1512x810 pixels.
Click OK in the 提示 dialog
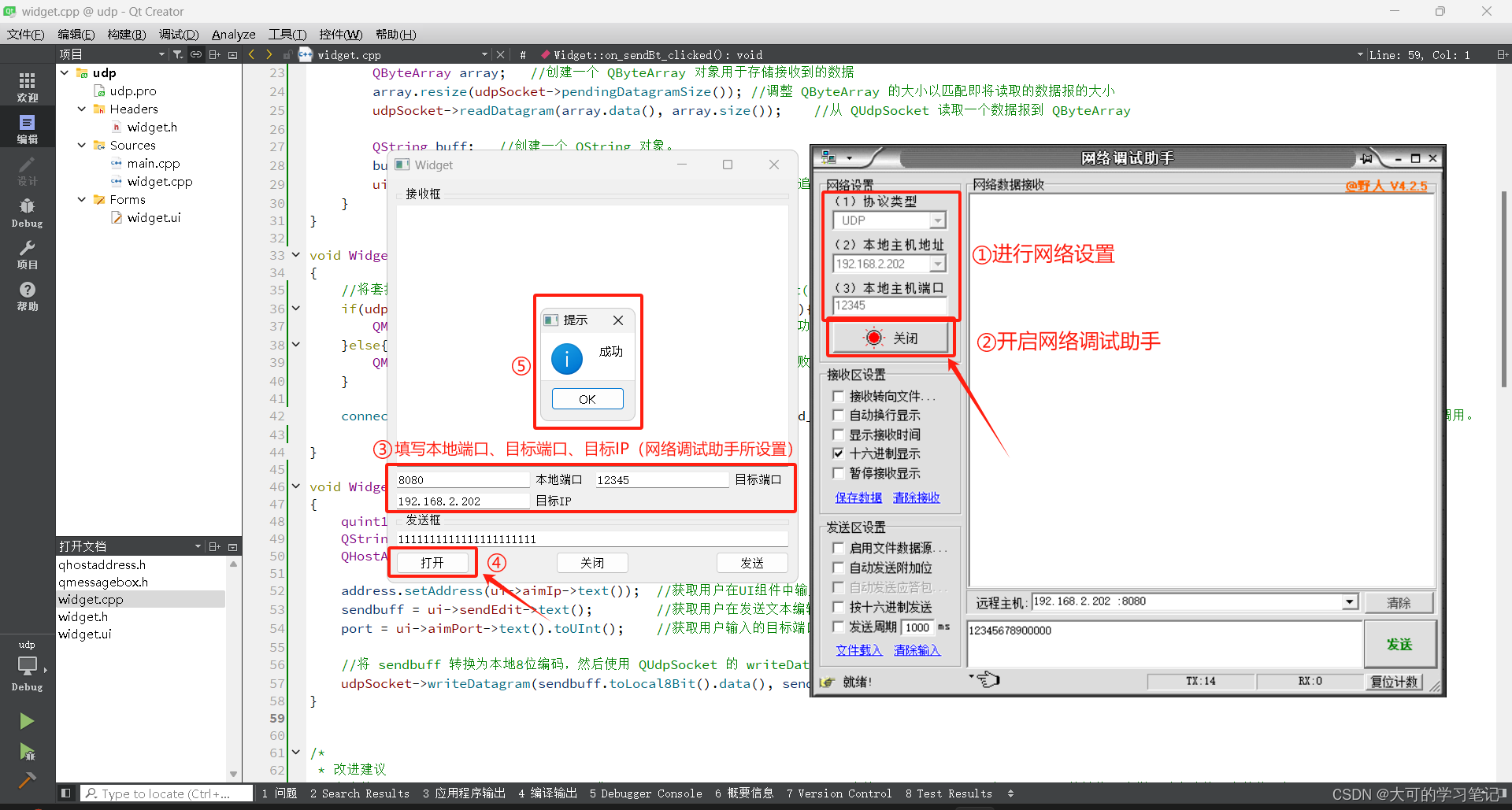pyautogui.click(x=587, y=399)
